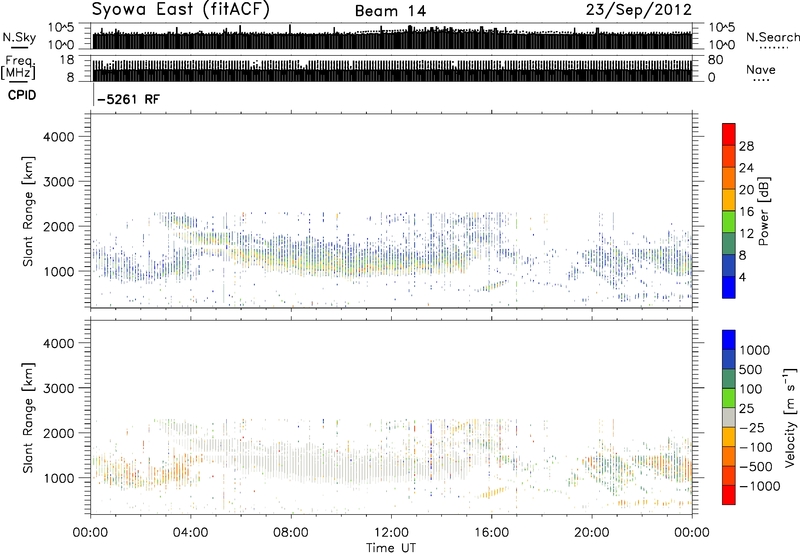Click the '100' tick on the Velocity colorbar
This screenshot has width=800, height=554.
click(751, 389)
